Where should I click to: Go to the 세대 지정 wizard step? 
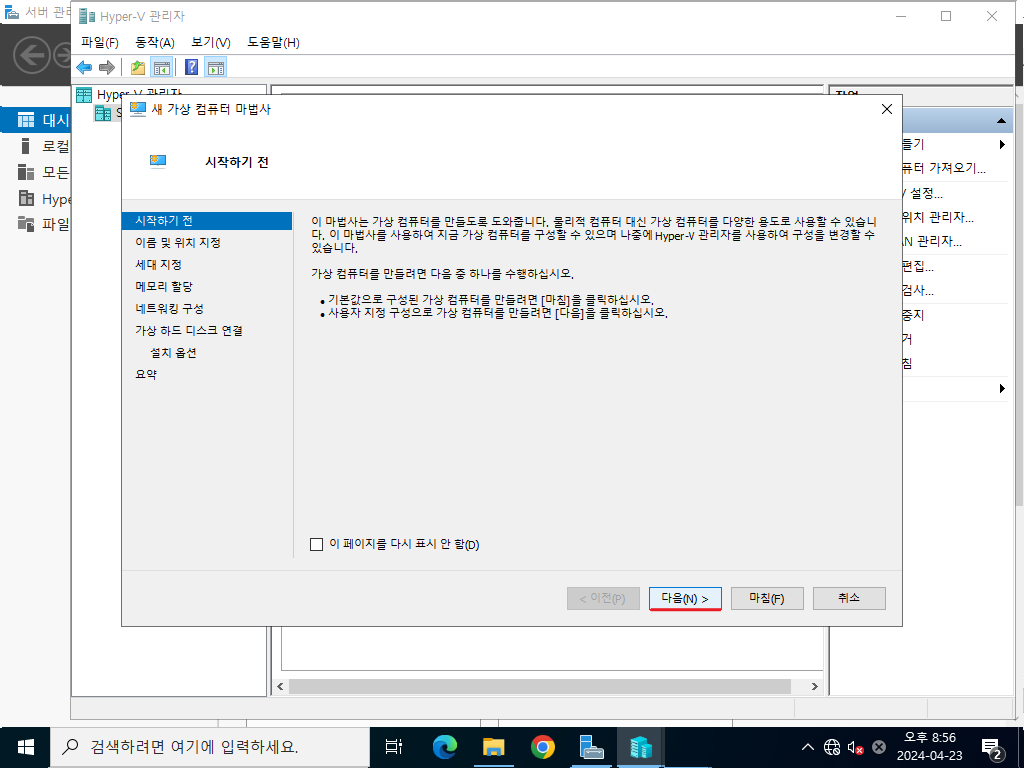(158, 265)
